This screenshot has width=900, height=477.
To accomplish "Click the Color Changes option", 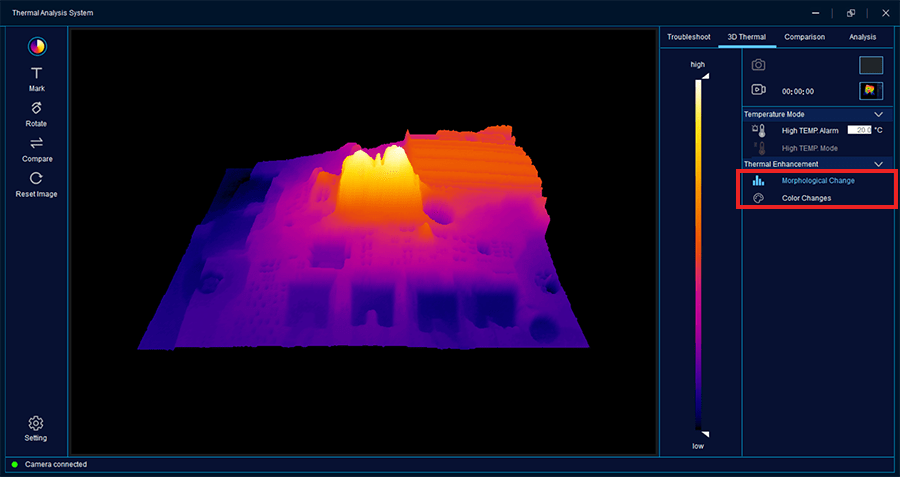I will (x=806, y=198).
